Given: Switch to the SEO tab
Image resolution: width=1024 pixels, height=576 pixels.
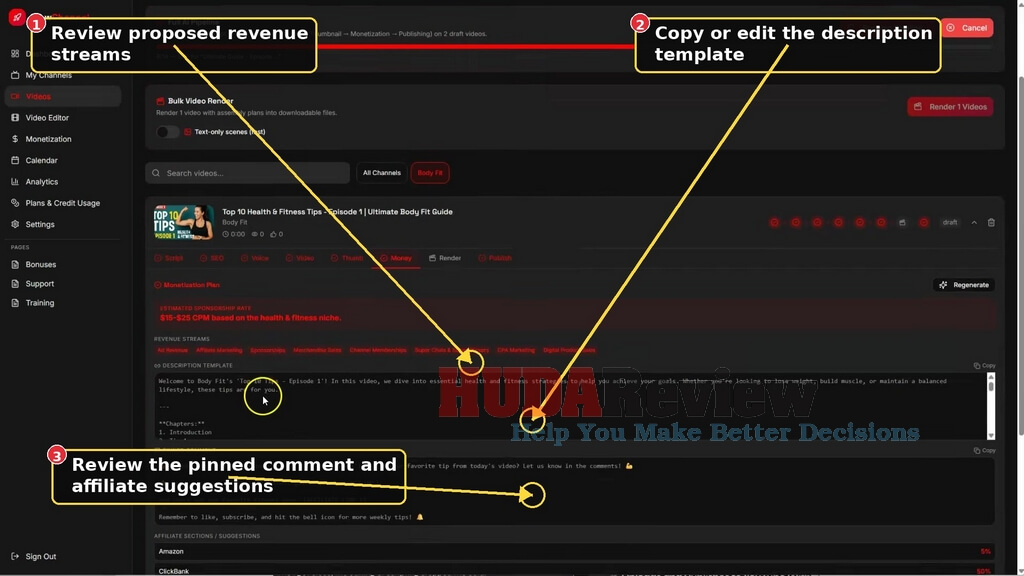Looking at the screenshot, I should [x=212, y=258].
